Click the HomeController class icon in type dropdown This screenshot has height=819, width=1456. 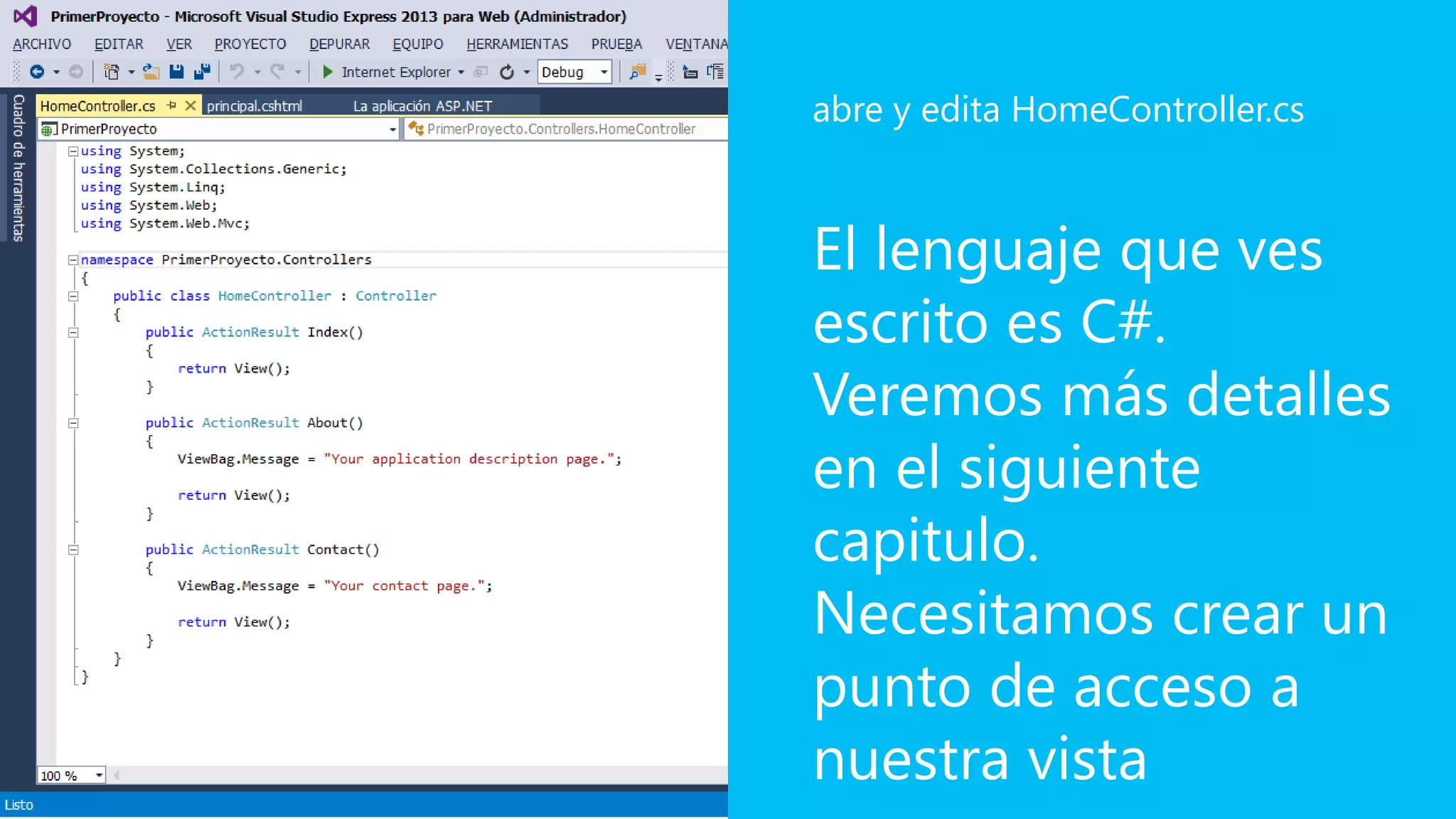pos(416,129)
